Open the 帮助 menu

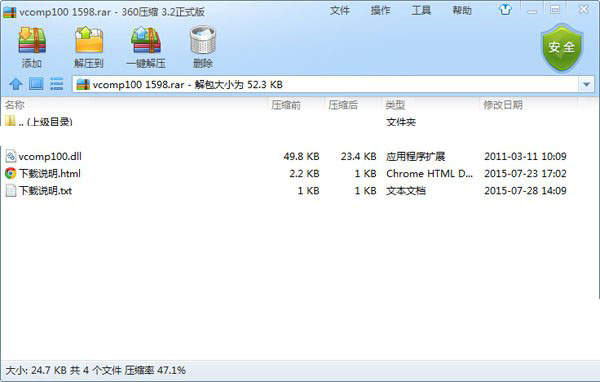[462, 11]
